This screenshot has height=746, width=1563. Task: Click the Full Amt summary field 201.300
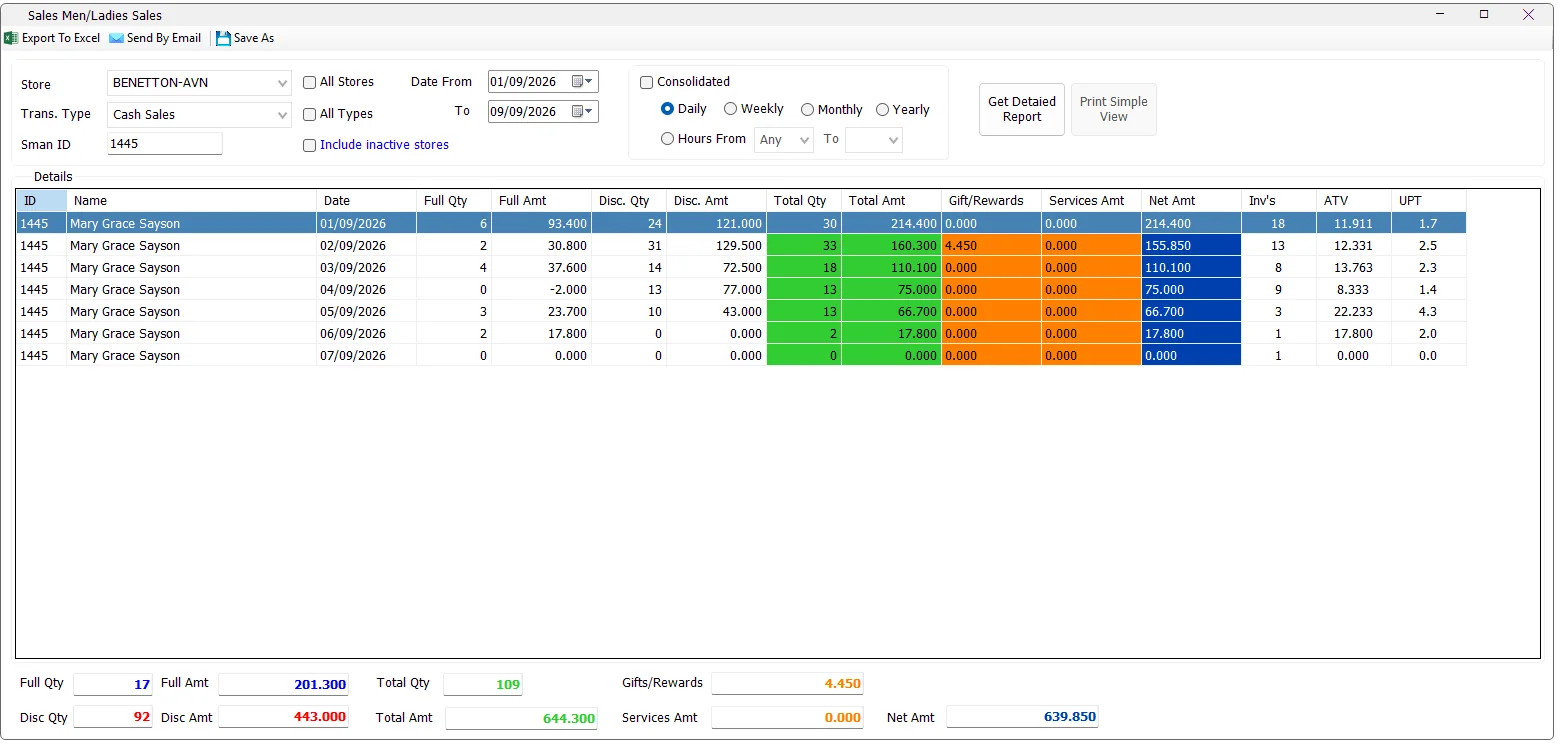coord(284,685)
